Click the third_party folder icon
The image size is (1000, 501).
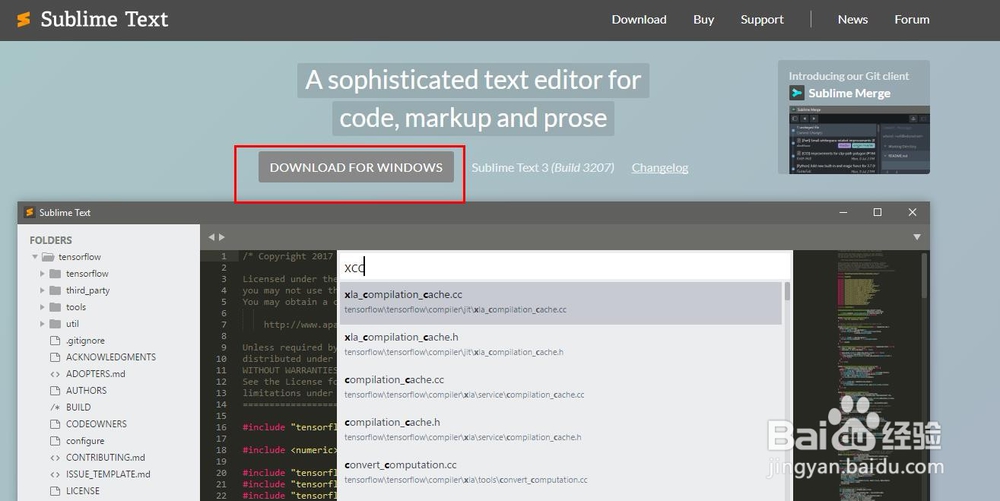point(55,290)
